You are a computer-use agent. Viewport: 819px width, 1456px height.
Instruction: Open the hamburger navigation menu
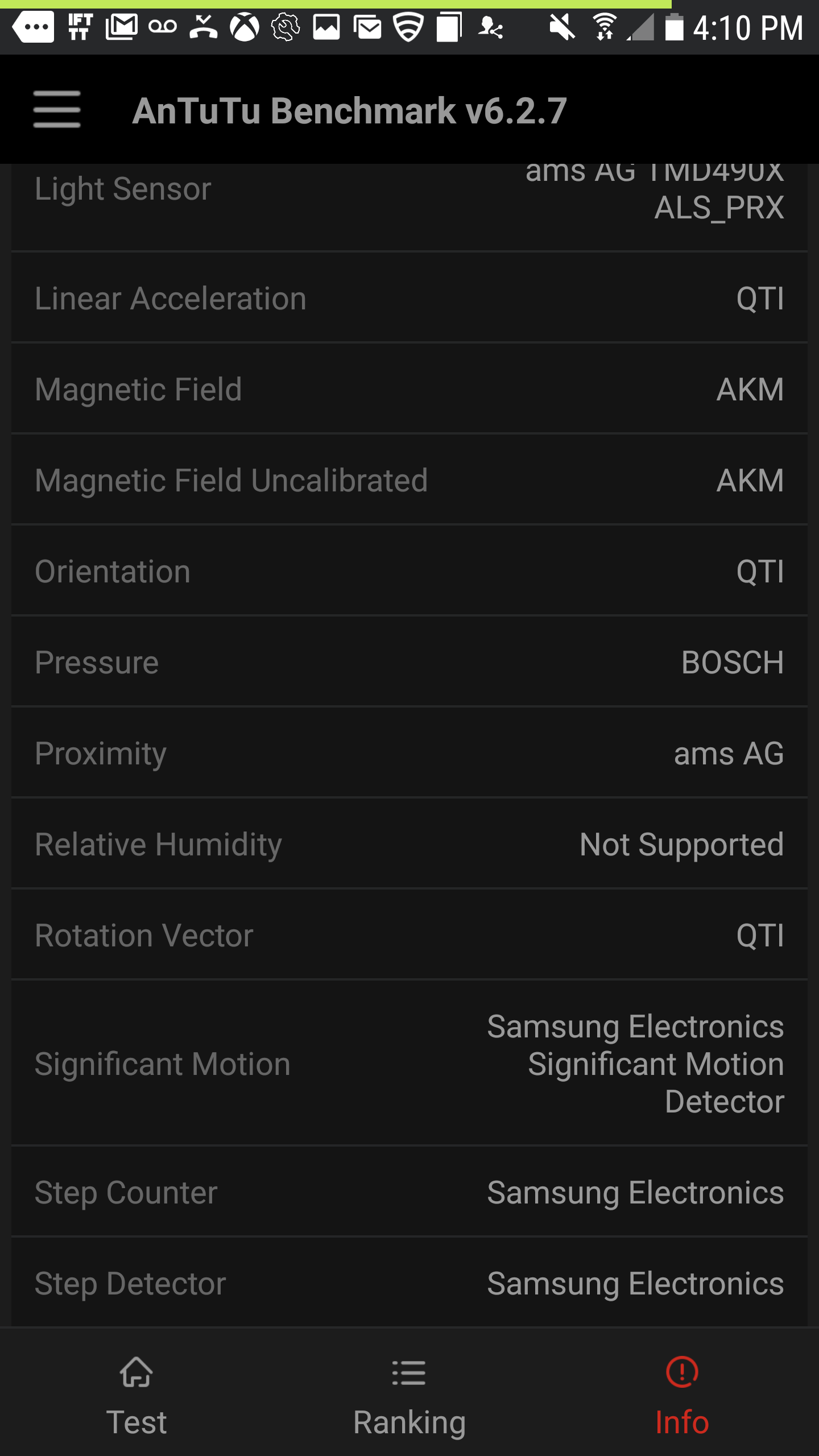point(57,109)
